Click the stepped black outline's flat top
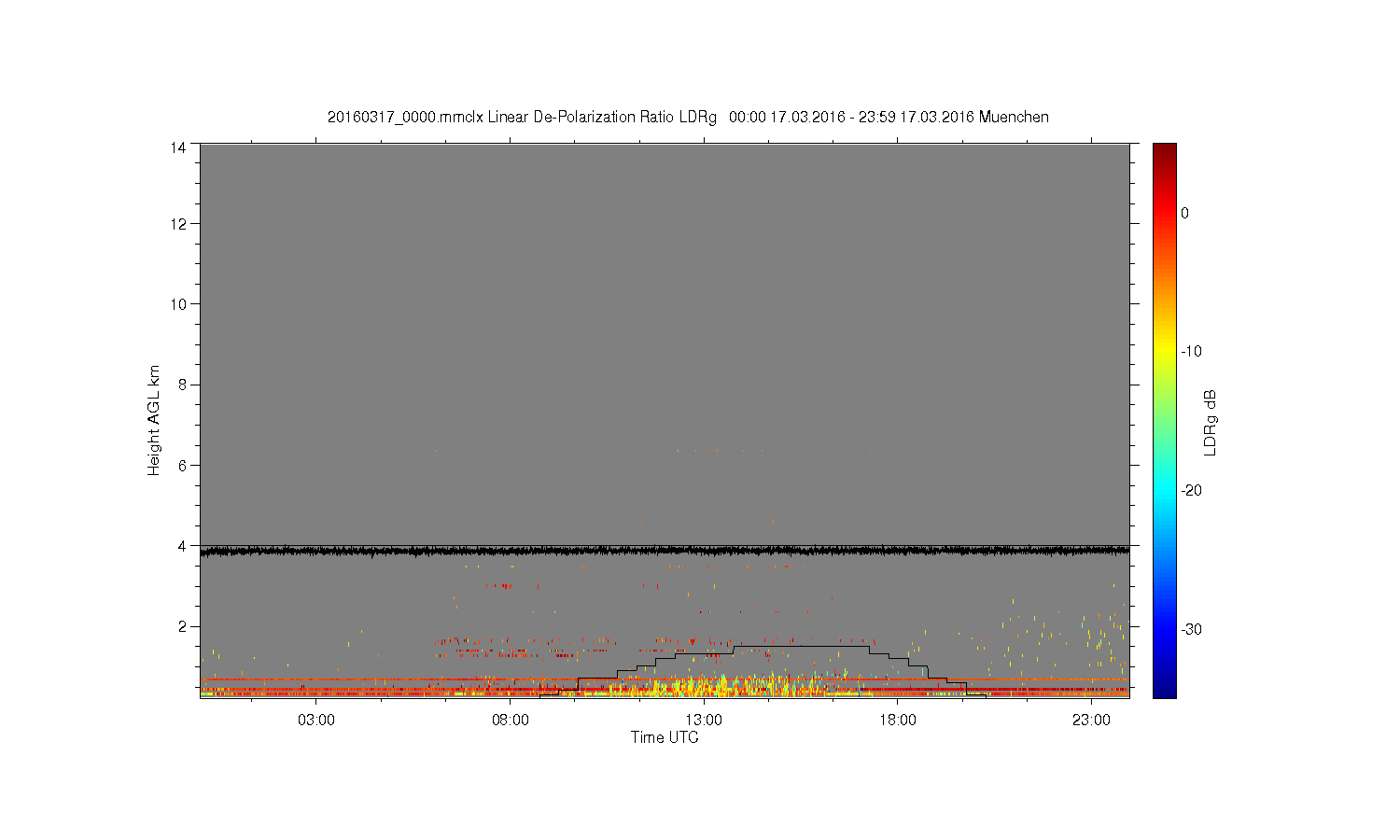1400x840 pixels. [801, 646]
